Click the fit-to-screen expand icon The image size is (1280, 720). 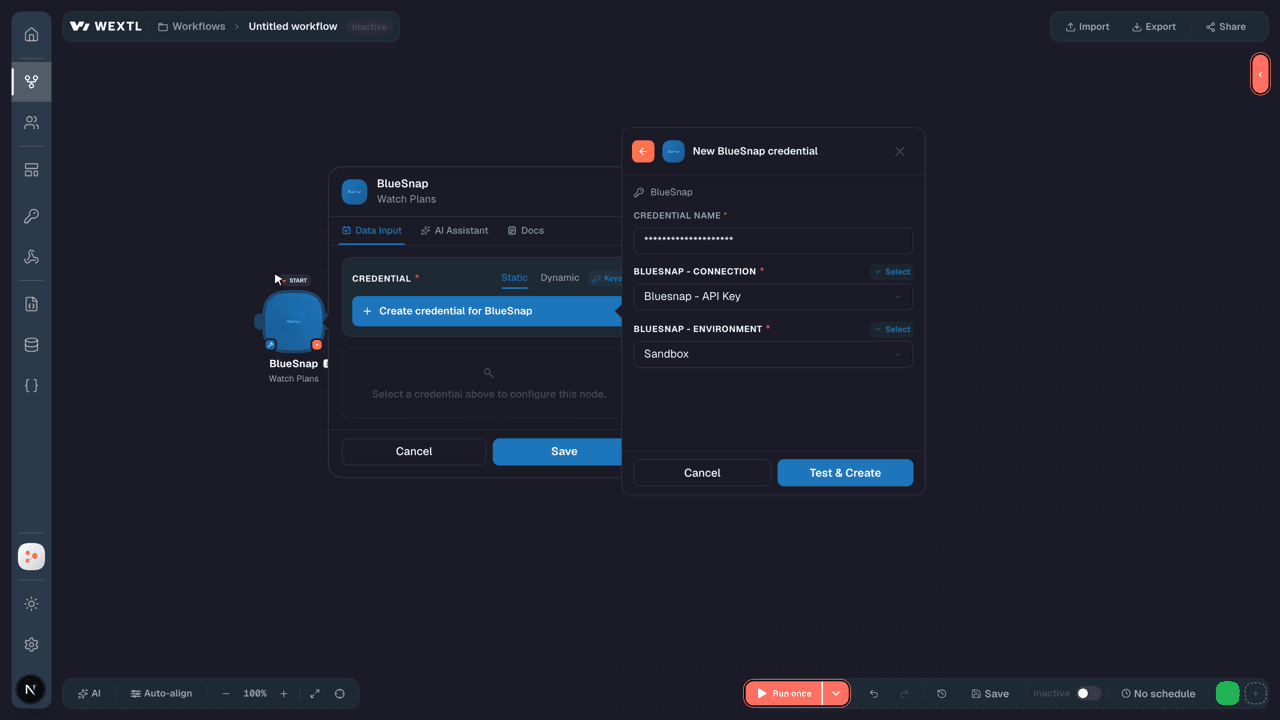315,694
